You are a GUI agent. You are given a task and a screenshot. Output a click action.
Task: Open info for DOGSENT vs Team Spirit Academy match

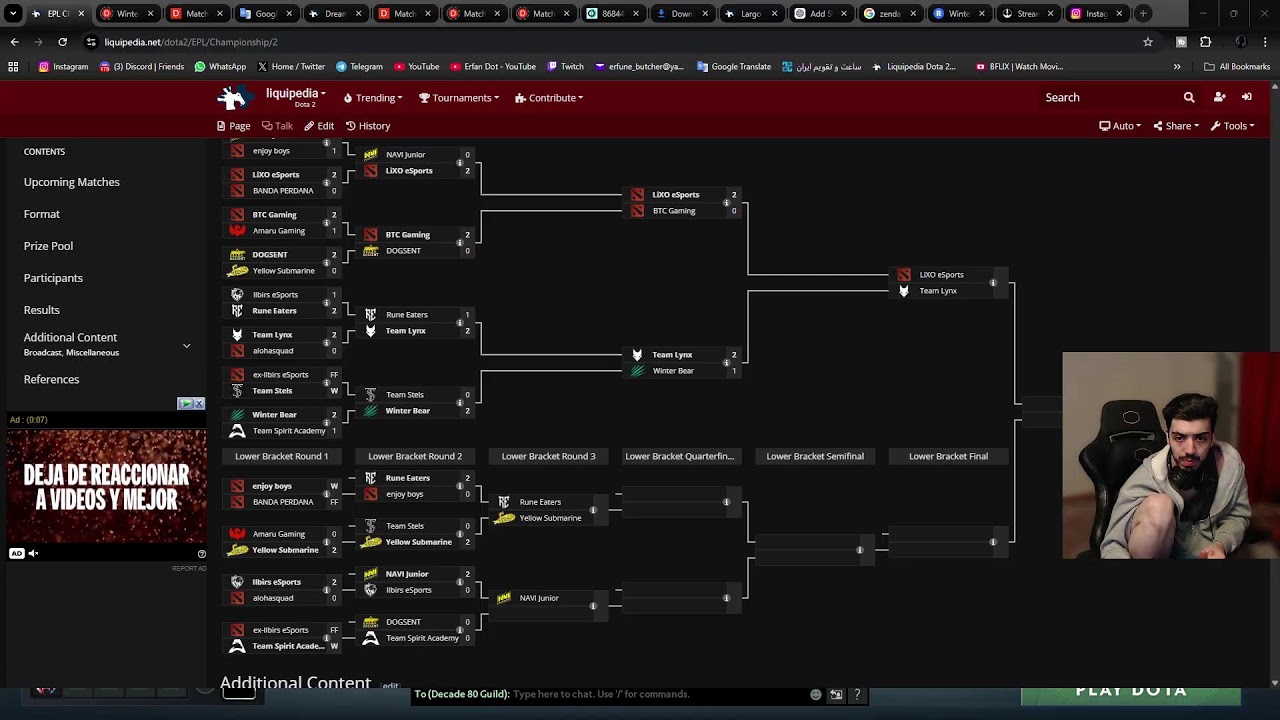[460, 630]
